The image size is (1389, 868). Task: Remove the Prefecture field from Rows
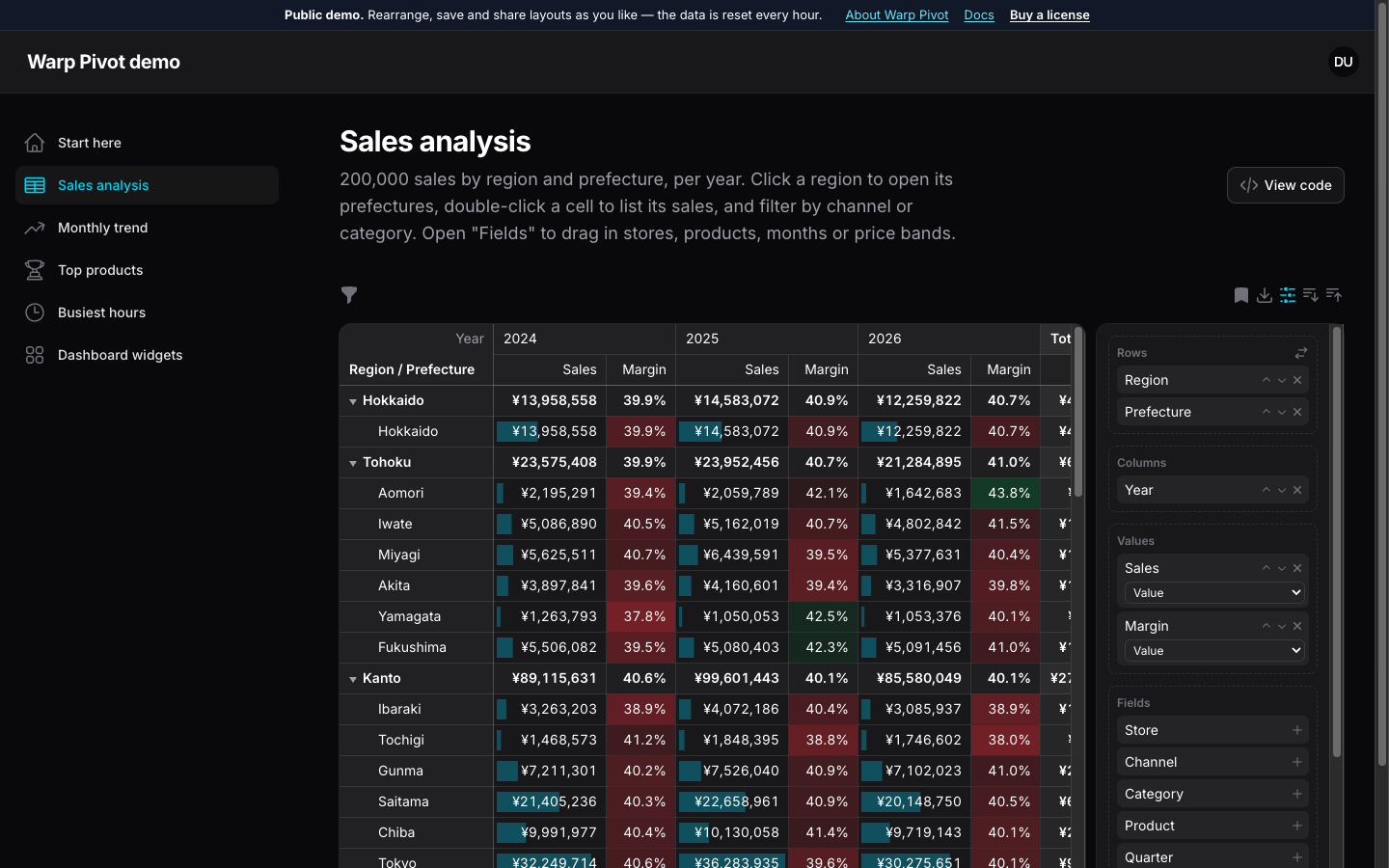(1297, 412)
